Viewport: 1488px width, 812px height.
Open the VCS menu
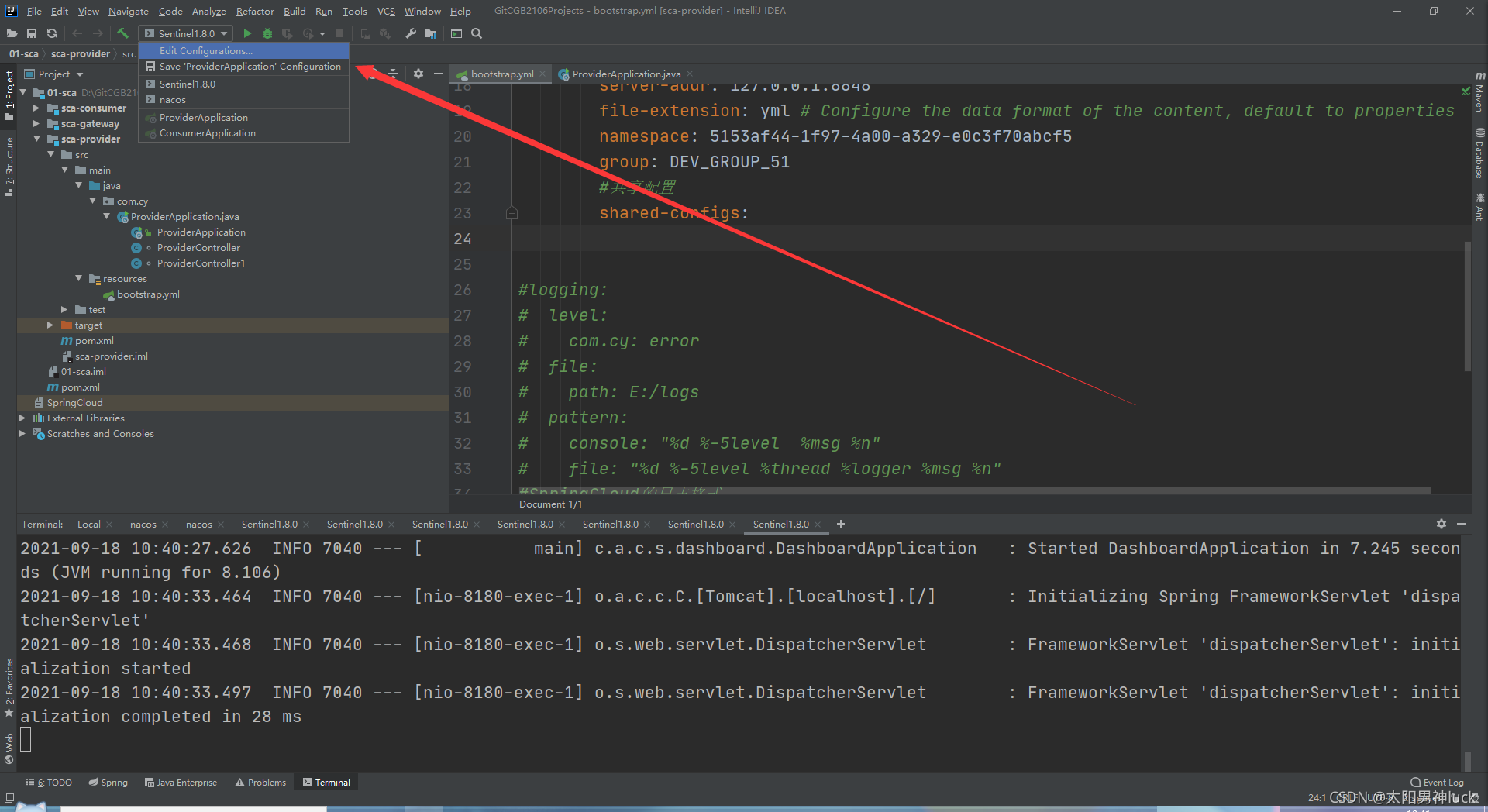(x=386, y=11)
